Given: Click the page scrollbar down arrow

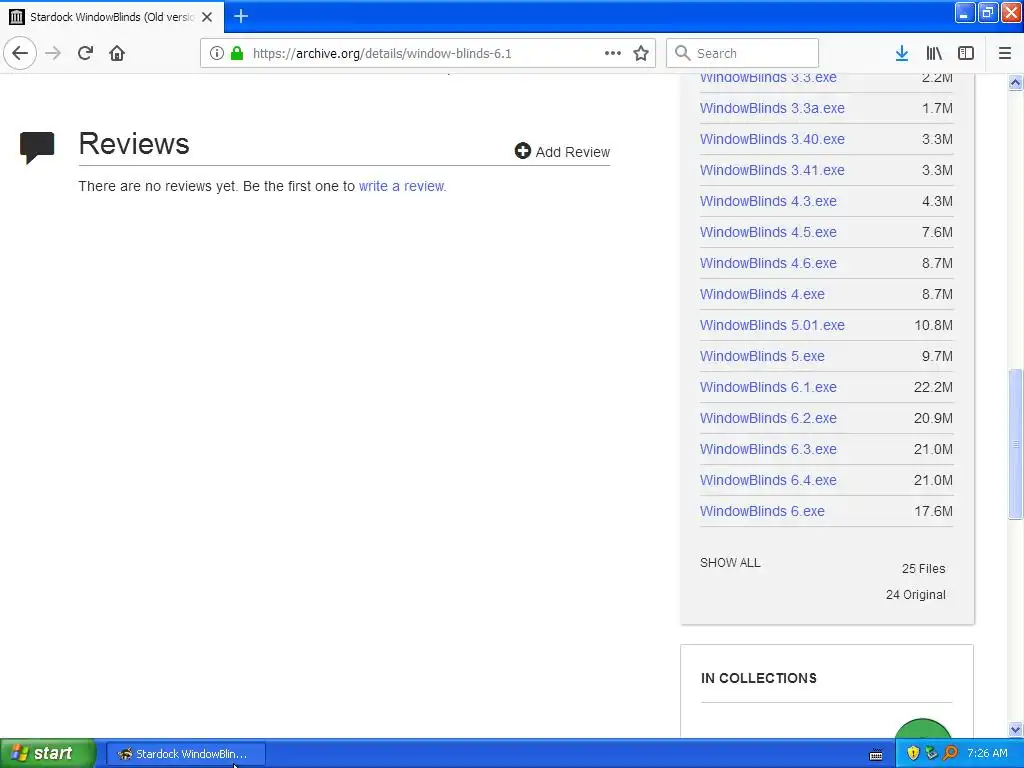Looking at the screenshot, I should click(1016, 729).
